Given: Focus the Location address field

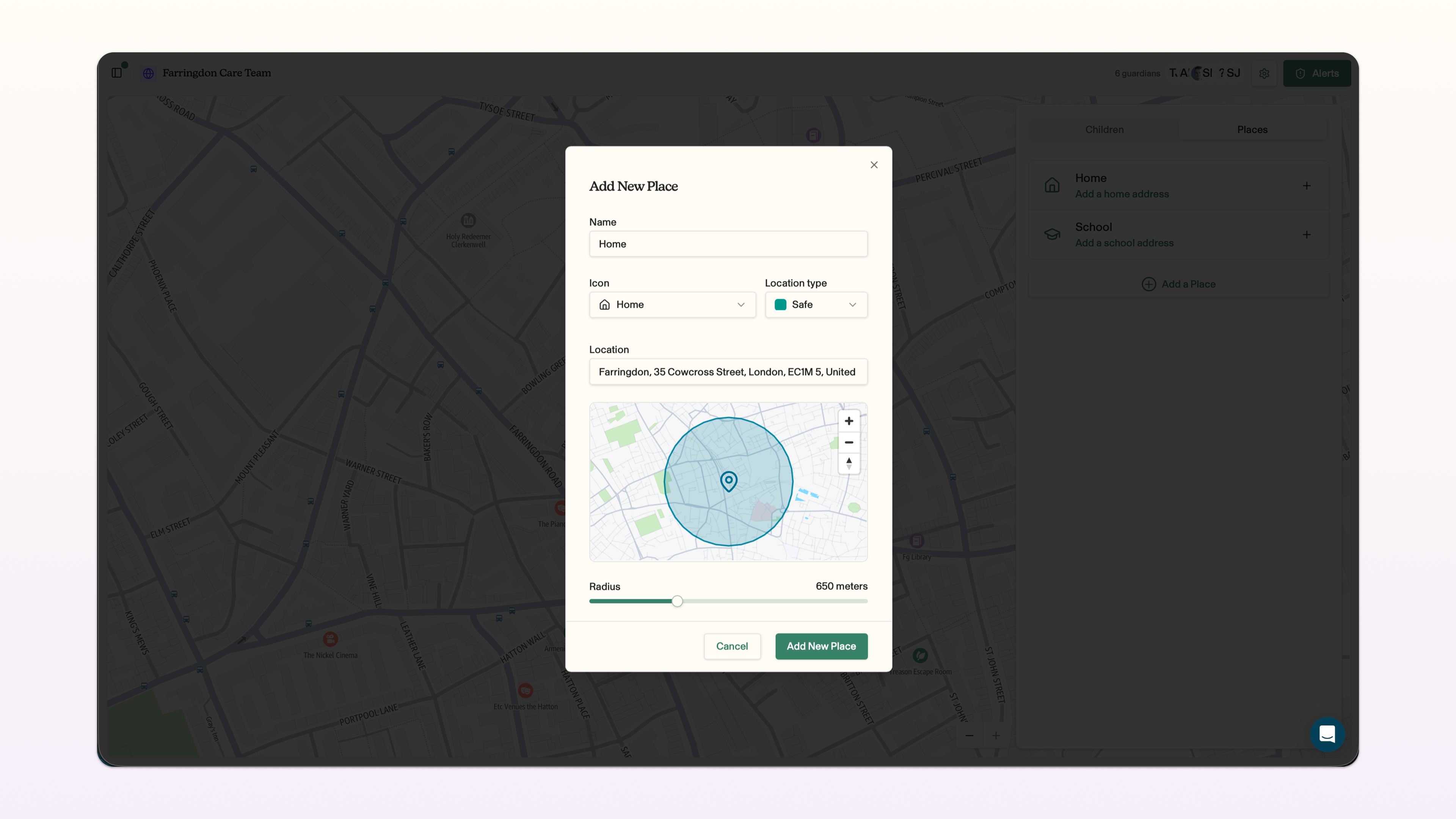Looking at the screenshot, I should point(728,371).
